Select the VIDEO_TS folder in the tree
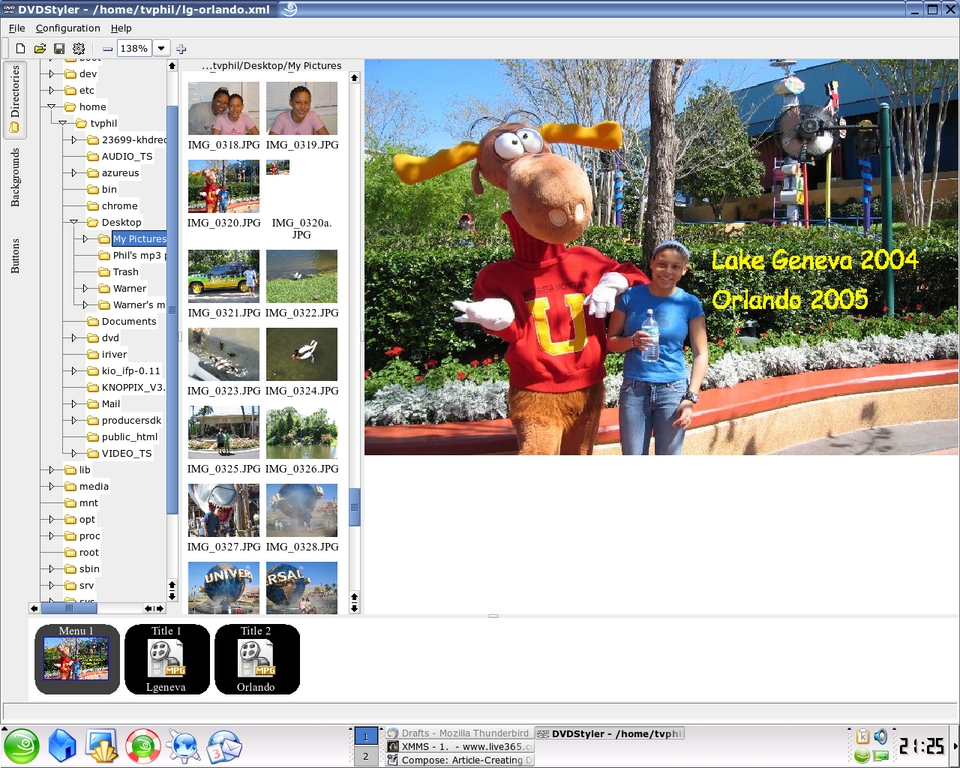 click(x=126, y=453)
